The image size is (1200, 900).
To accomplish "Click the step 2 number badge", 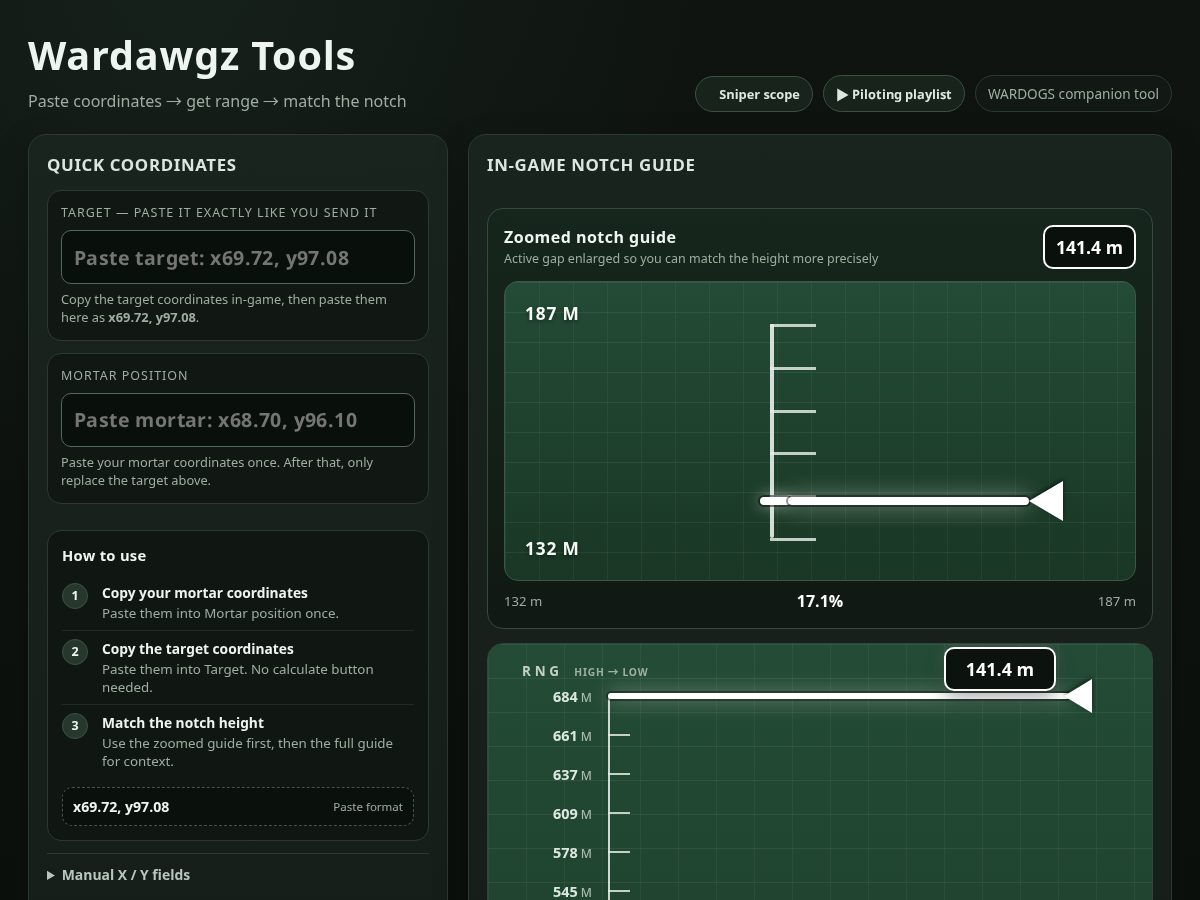I will click(x=75, y=653).
